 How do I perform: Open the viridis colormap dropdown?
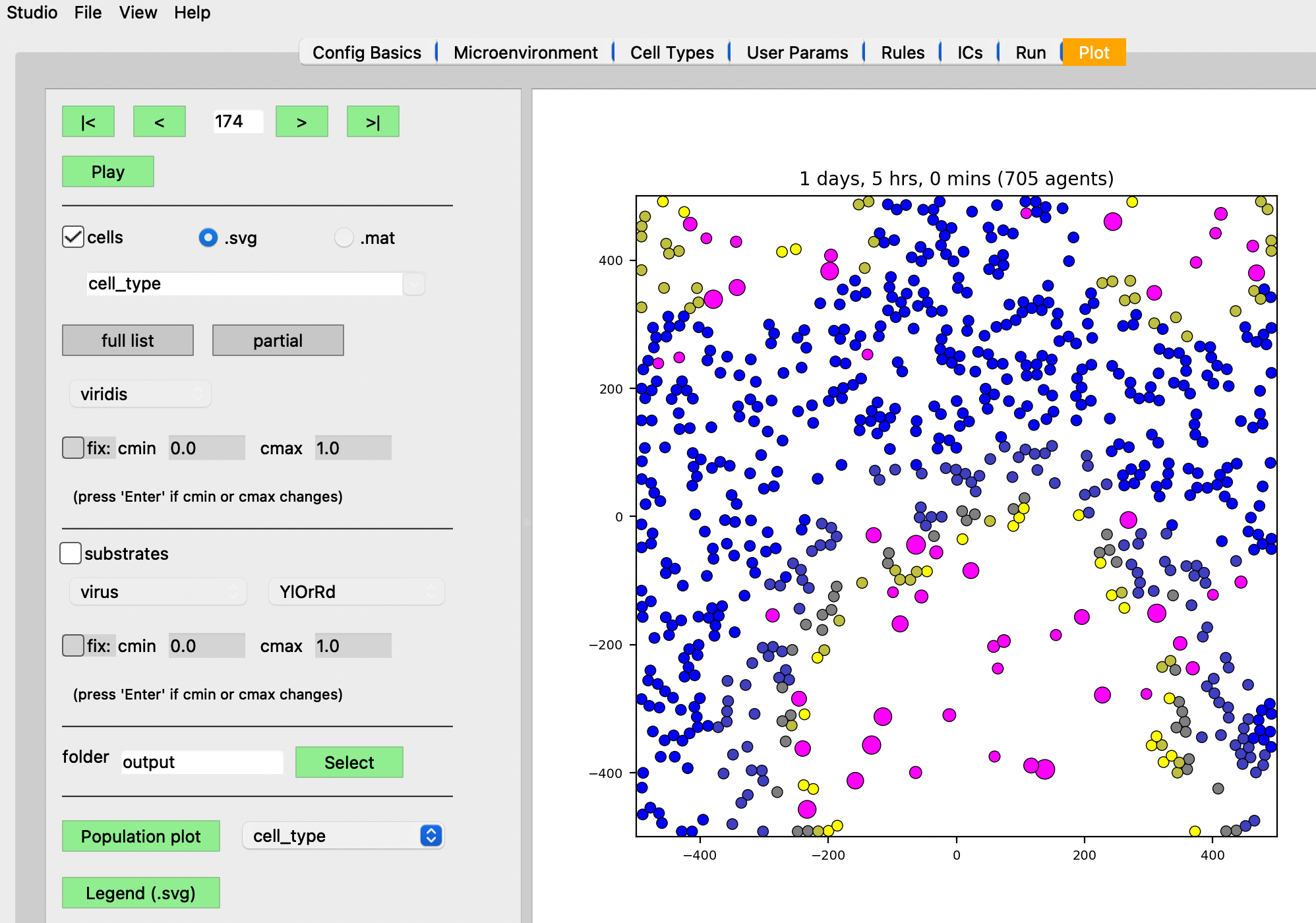tap(140, 394)
